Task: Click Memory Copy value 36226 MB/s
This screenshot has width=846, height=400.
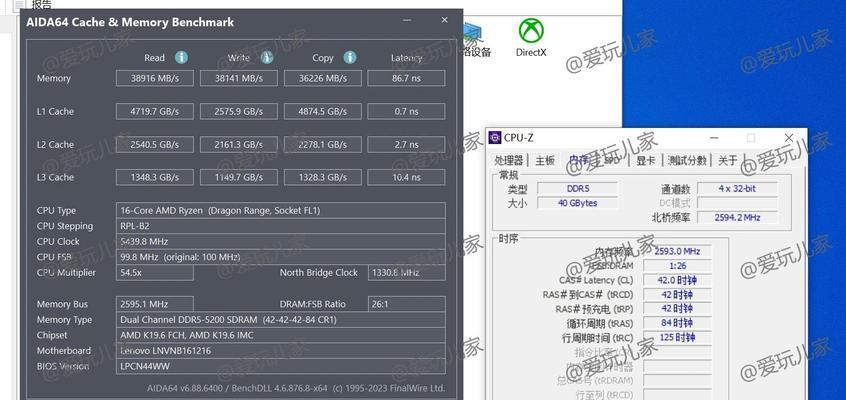Action: point(323,78)
